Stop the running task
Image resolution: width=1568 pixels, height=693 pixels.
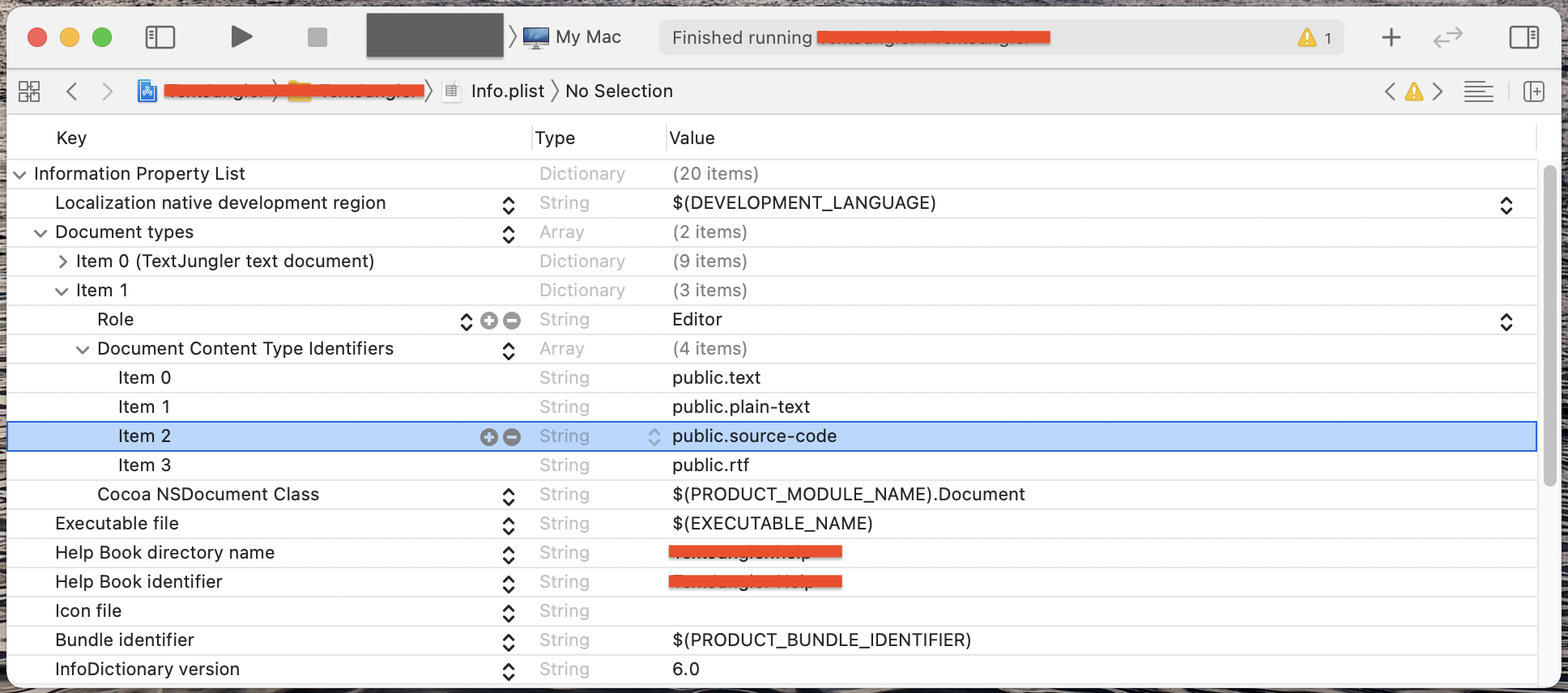[x=317, y=37]
